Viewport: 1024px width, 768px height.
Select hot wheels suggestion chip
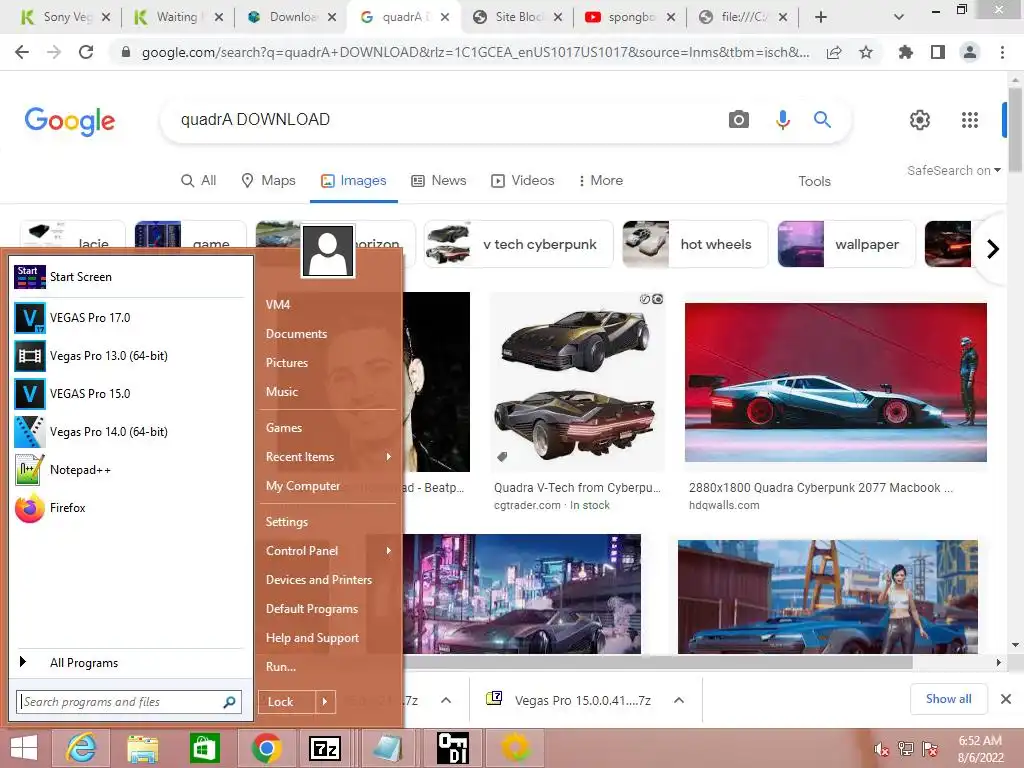pyautogui.click(x=695, y=244)
